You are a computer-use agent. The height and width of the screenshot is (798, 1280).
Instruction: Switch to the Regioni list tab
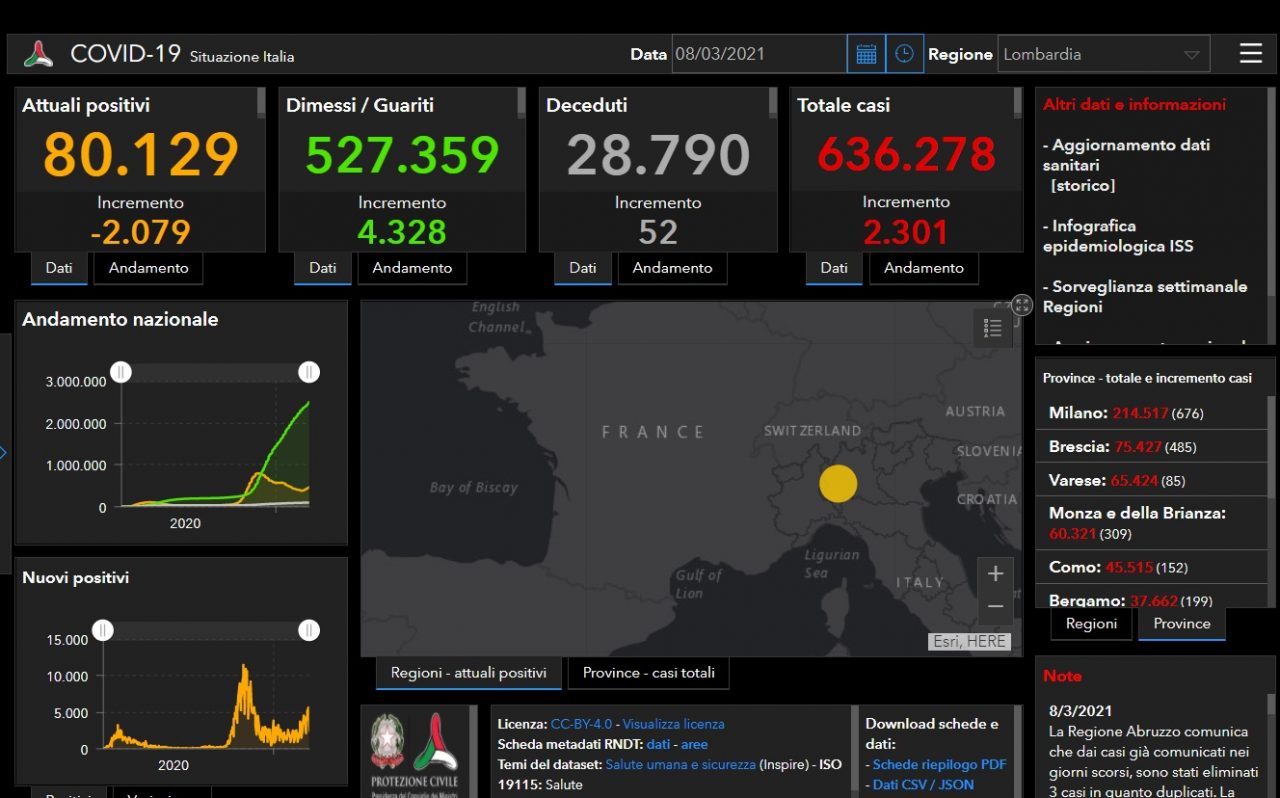1091,624
